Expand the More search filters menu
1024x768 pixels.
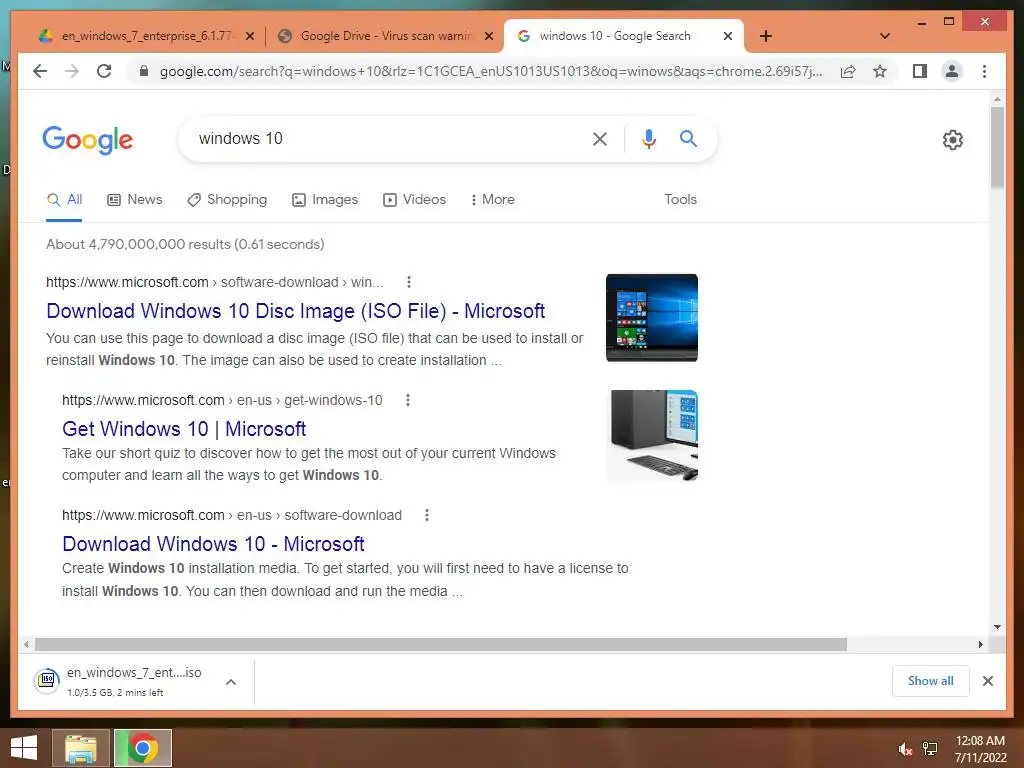(x=492, y=199)
